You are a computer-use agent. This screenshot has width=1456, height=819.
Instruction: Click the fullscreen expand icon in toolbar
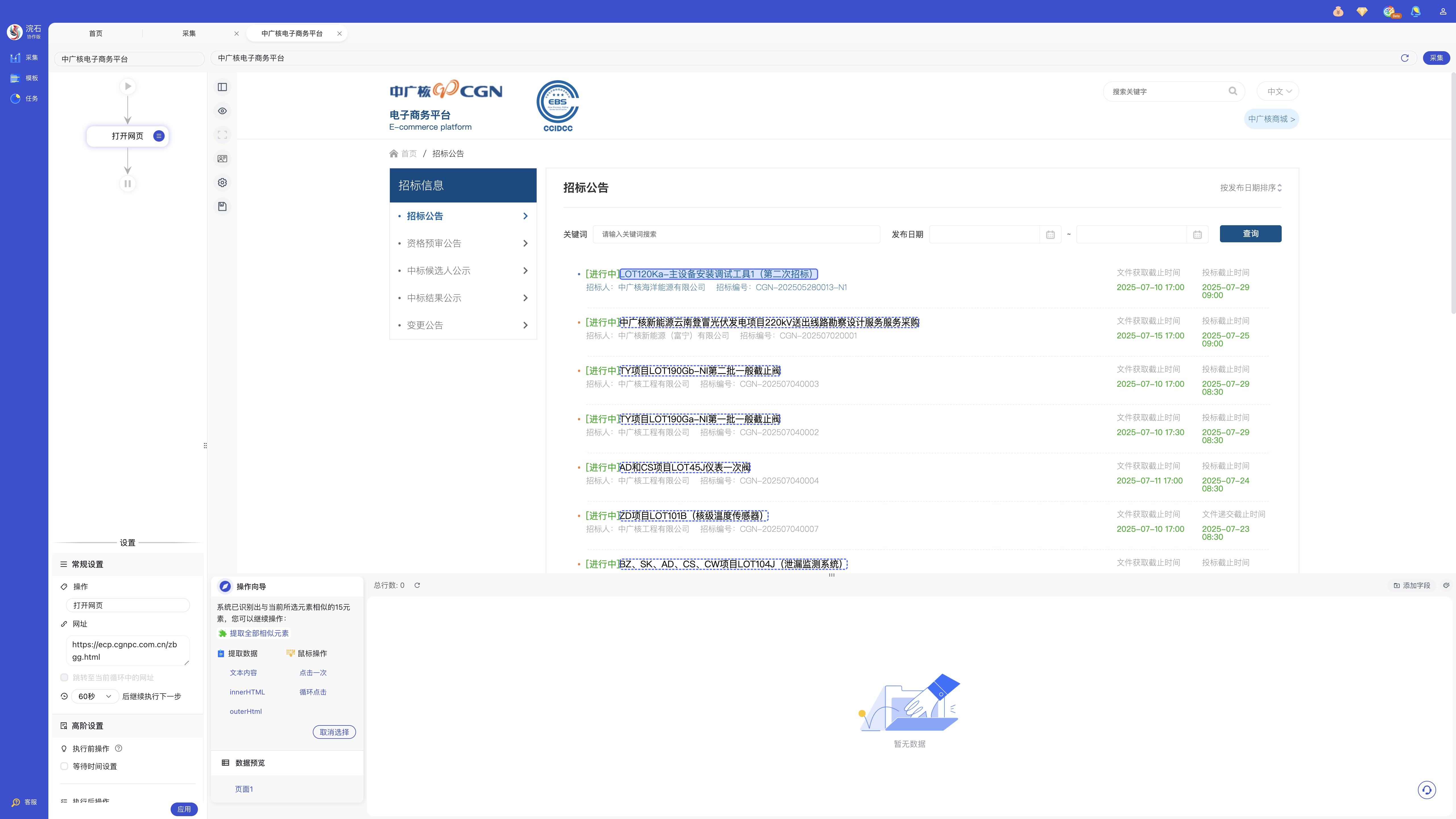tap(222, 135)
